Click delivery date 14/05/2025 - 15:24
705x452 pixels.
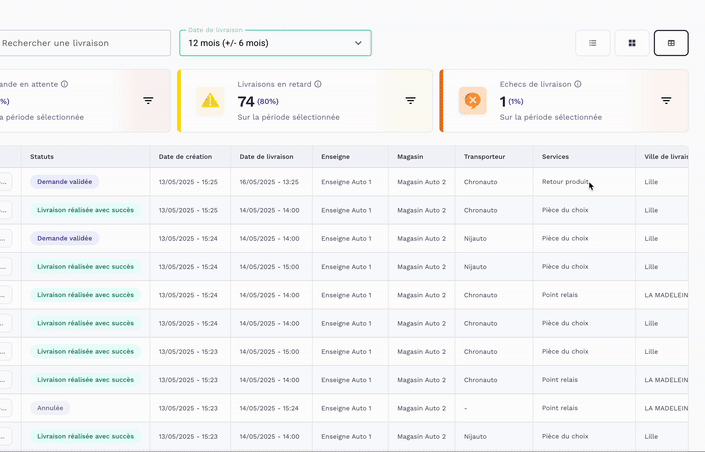pos(269,408)
